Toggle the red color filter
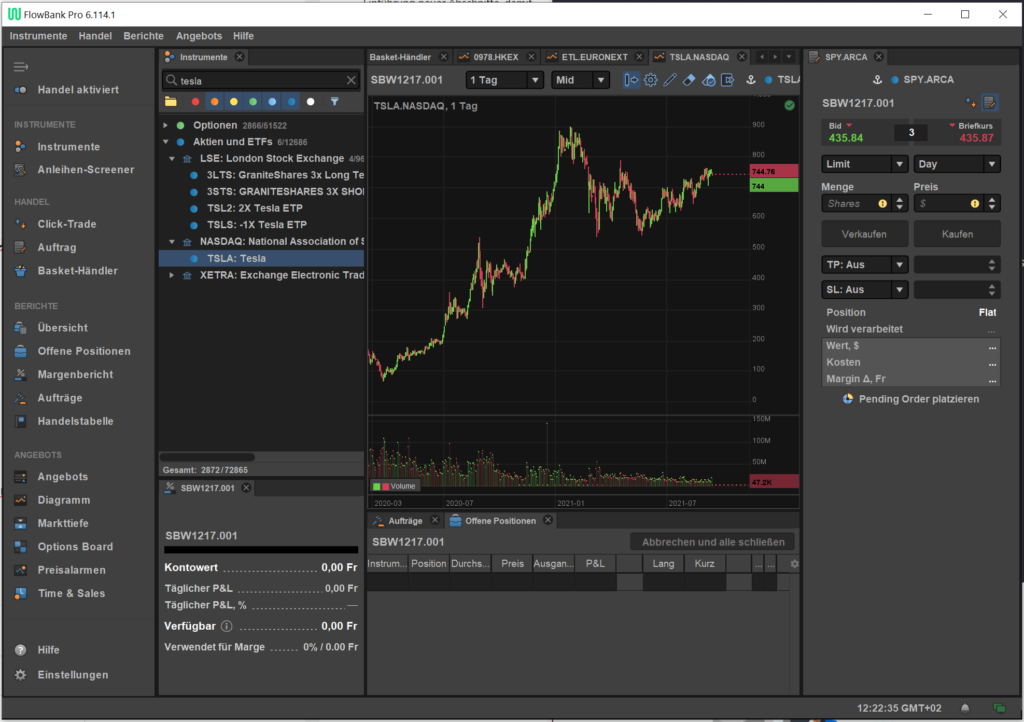This screenshot has width=1024, height=722. tap(195, 102)
